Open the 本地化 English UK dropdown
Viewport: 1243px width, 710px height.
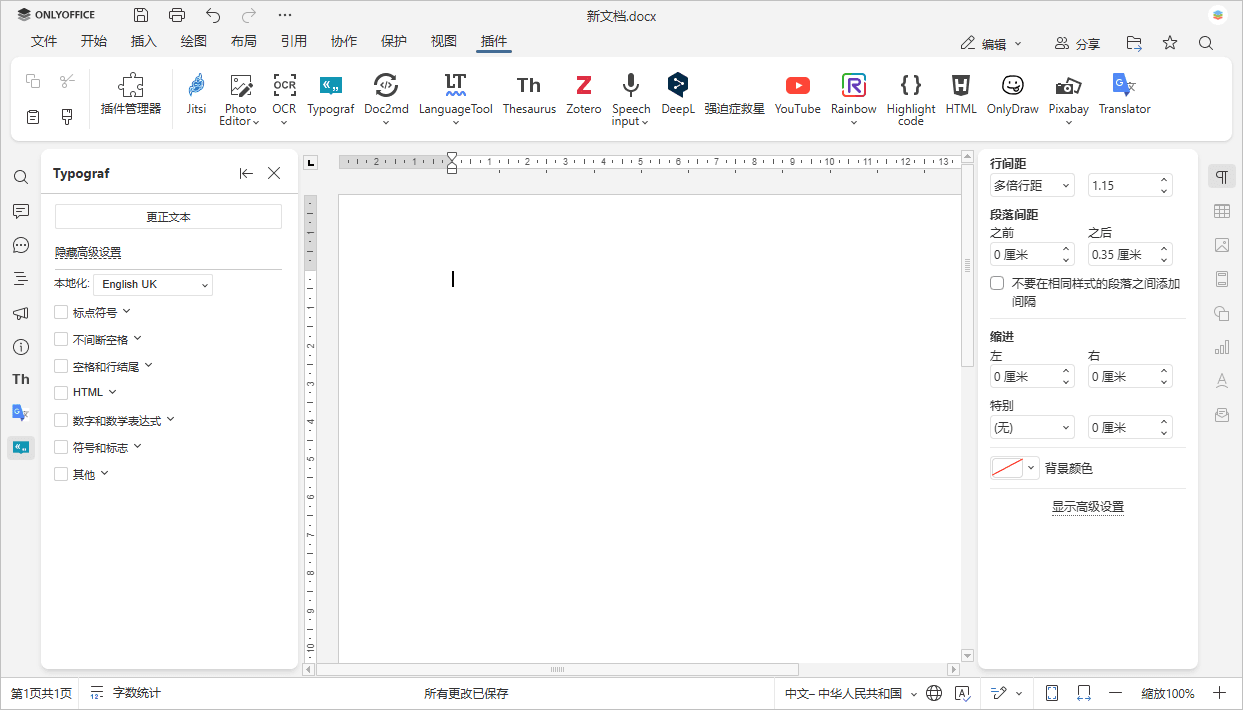tap(154, 285)
